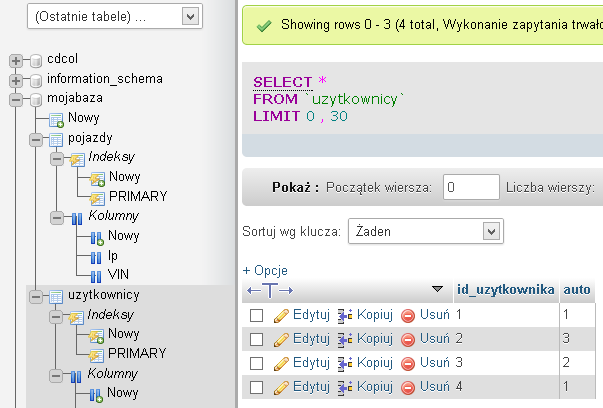Click the PRIMARY index icon under pojazdy
Screen dimensions: 603x408
[97, 196]
